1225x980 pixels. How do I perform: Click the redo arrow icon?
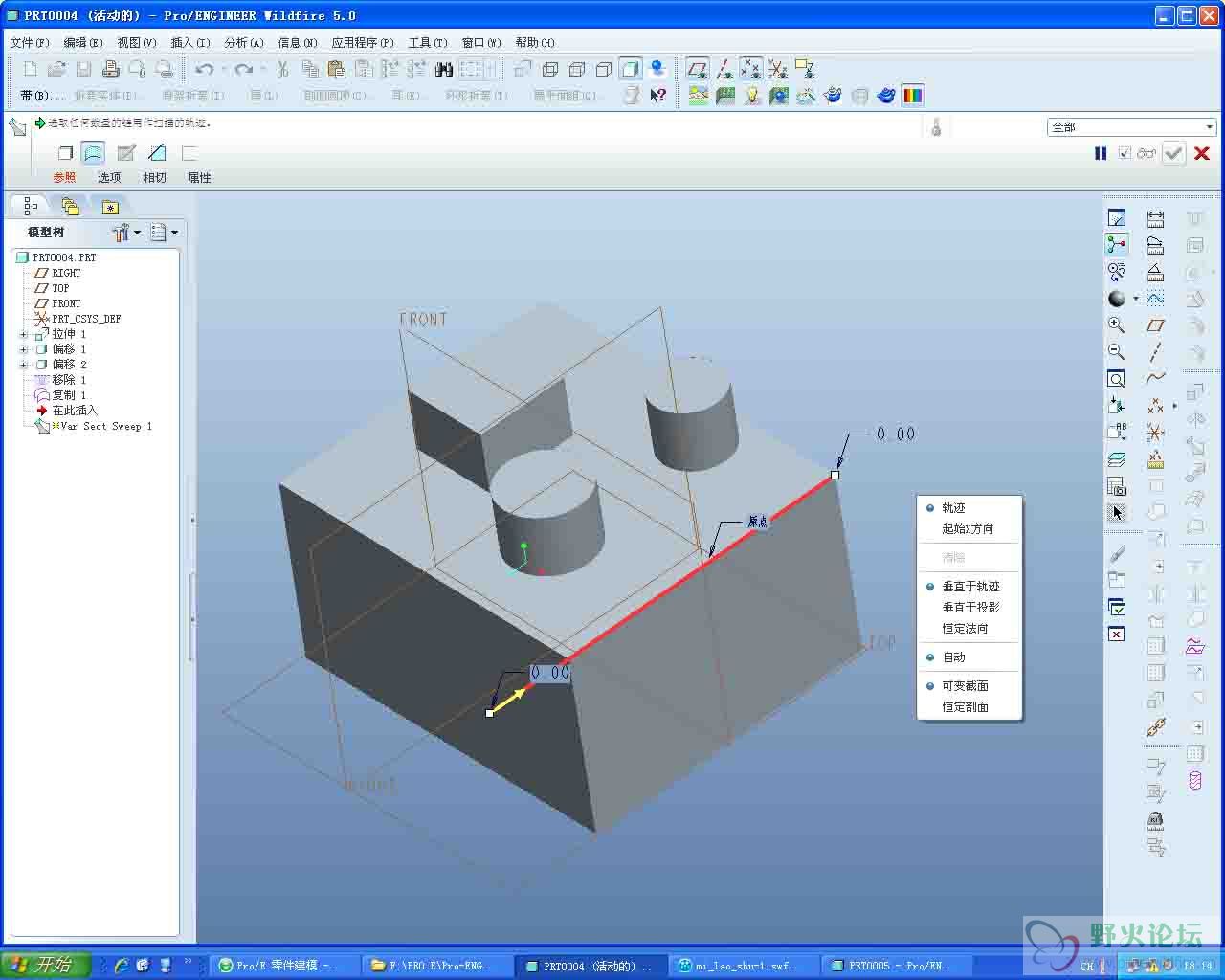click(244, 69)
